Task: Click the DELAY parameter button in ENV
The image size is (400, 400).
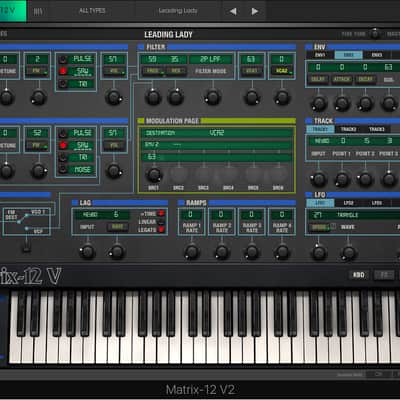Action: point(319,79)
